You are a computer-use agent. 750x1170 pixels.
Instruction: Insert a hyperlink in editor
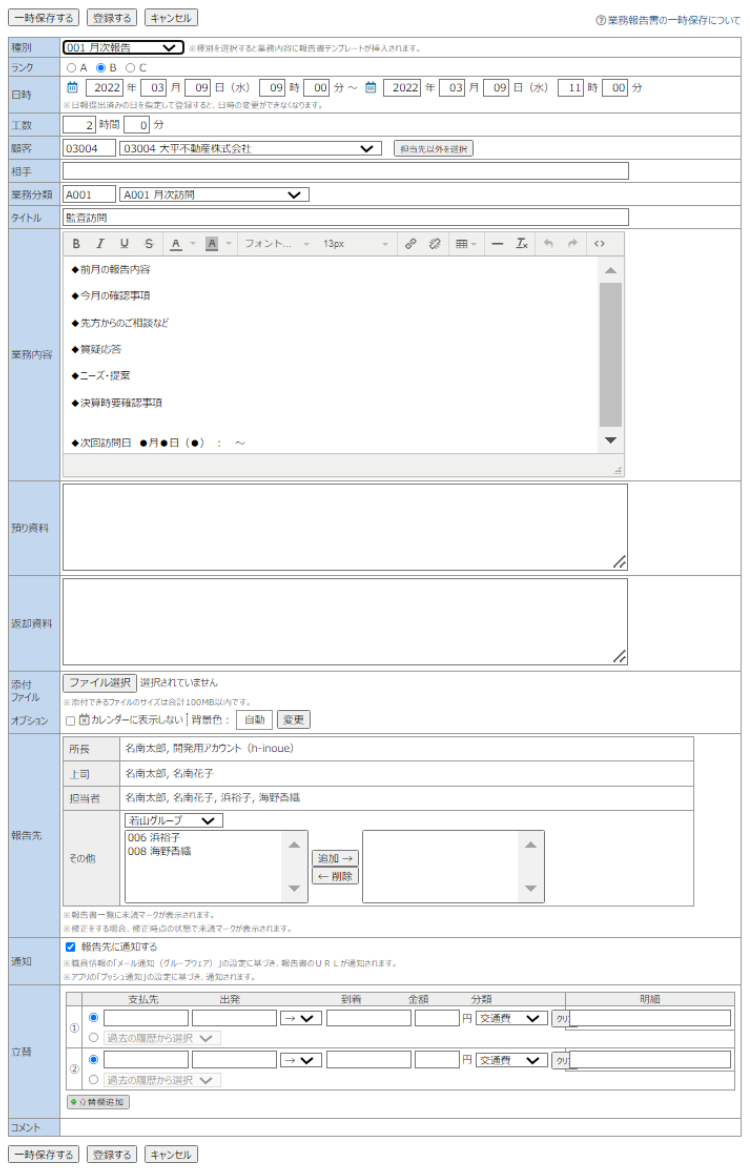click(x=410, y=244)
